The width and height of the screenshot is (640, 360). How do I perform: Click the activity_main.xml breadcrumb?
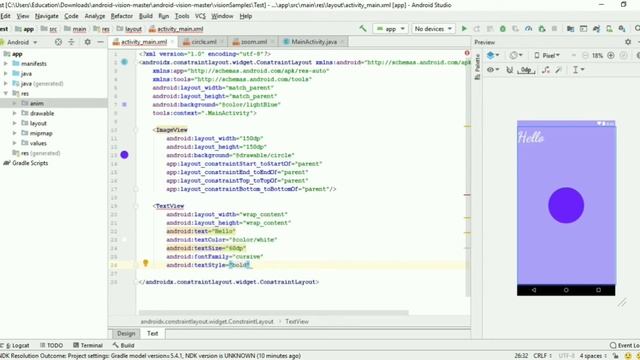click(x=176, y=29)
